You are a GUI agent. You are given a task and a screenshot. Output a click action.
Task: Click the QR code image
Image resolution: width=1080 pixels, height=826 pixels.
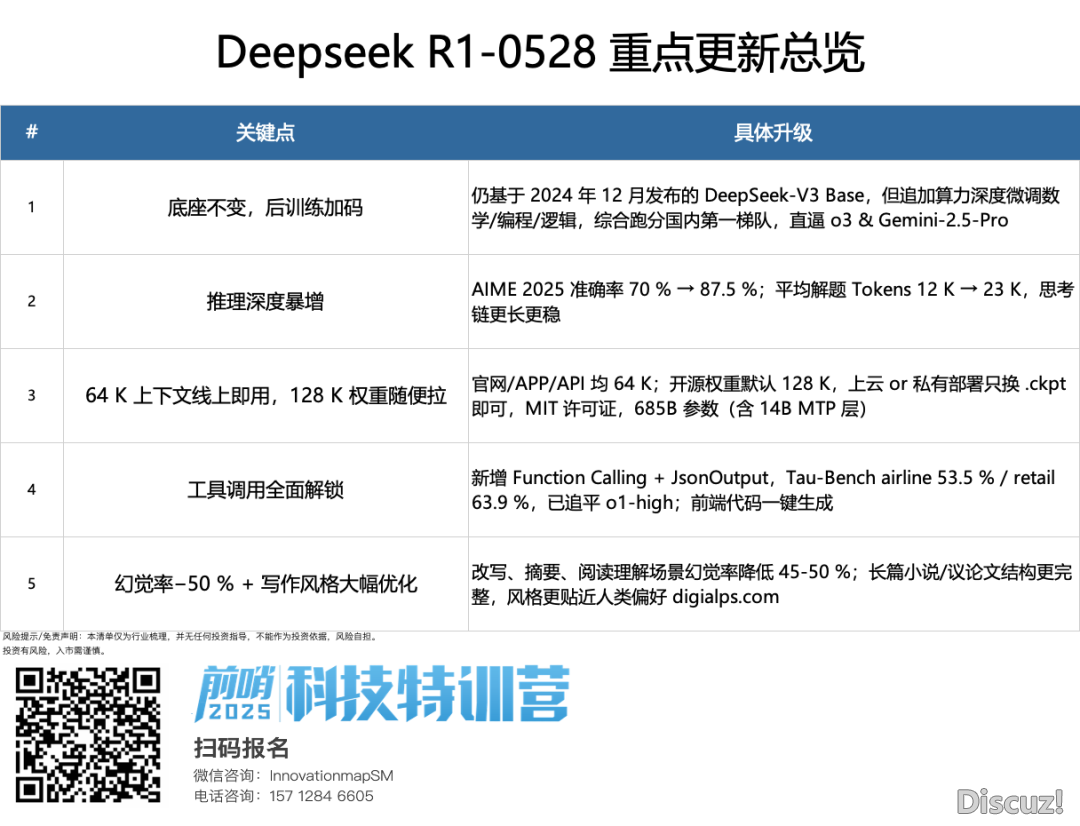click(x=88, y=735)
